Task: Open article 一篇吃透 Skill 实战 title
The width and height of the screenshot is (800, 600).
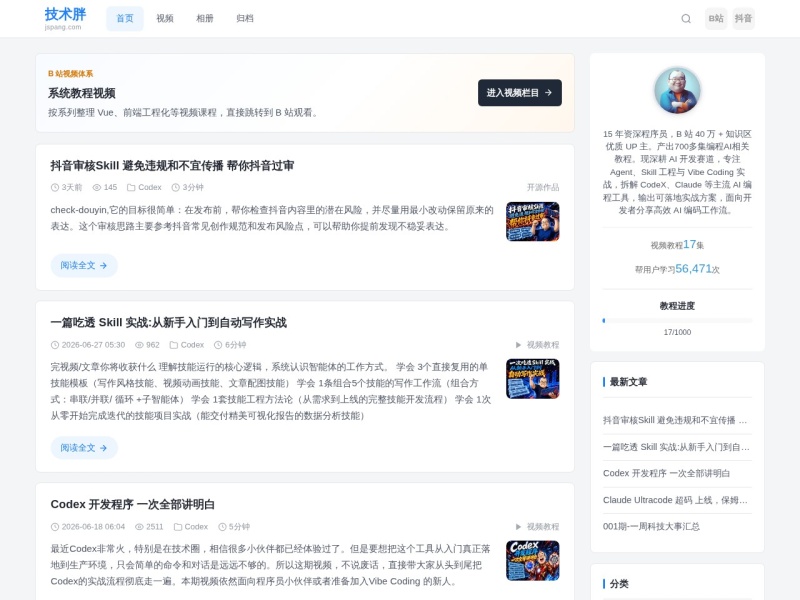Action: click(x=168, y=322)
